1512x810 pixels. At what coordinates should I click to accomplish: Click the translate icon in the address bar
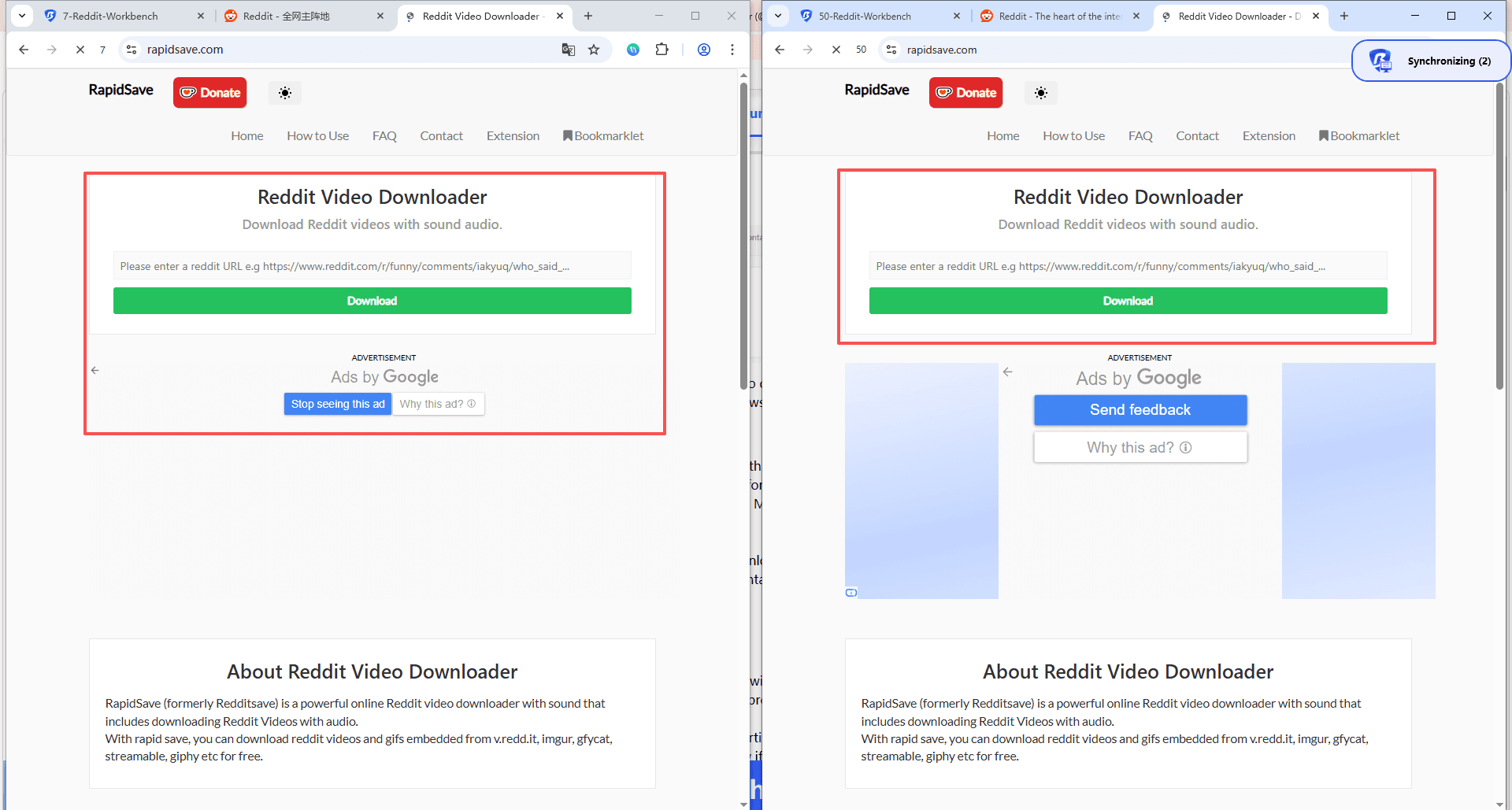pyautogui.click(x=568, y=50)
